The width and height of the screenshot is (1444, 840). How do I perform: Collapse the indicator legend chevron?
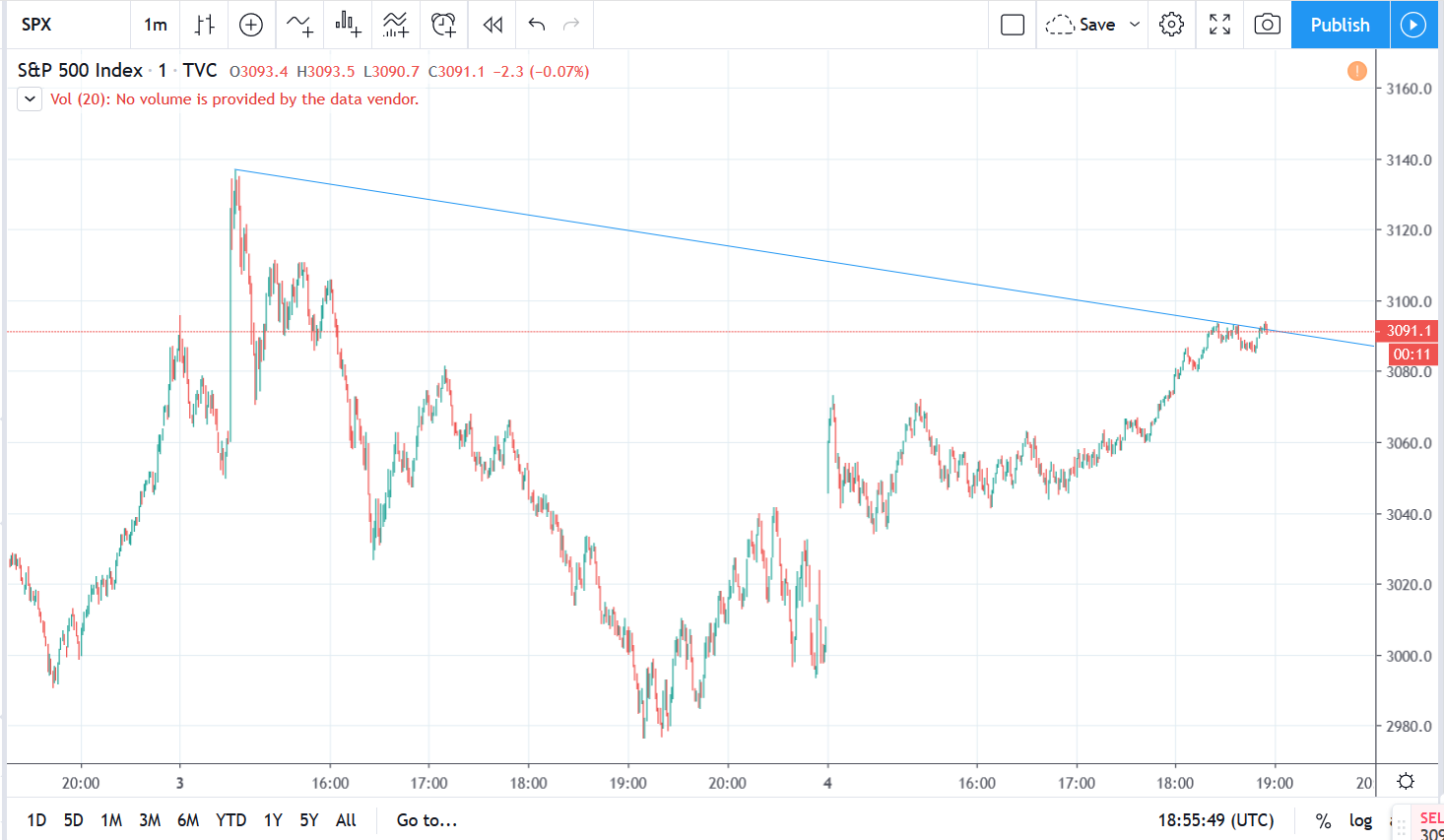pos(30,98)
